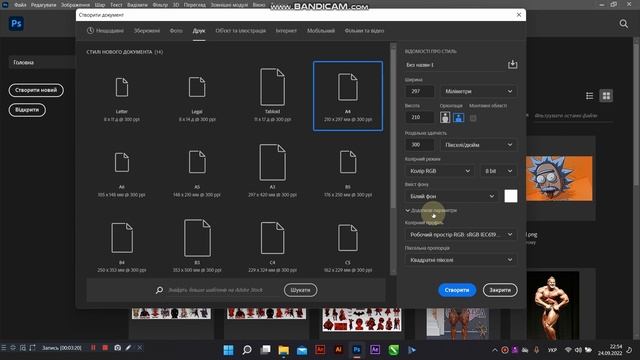Click the Adobe Stock template search field
This screenshot has width=640, height=360.
pyautogui.click(x=216, y=290)
